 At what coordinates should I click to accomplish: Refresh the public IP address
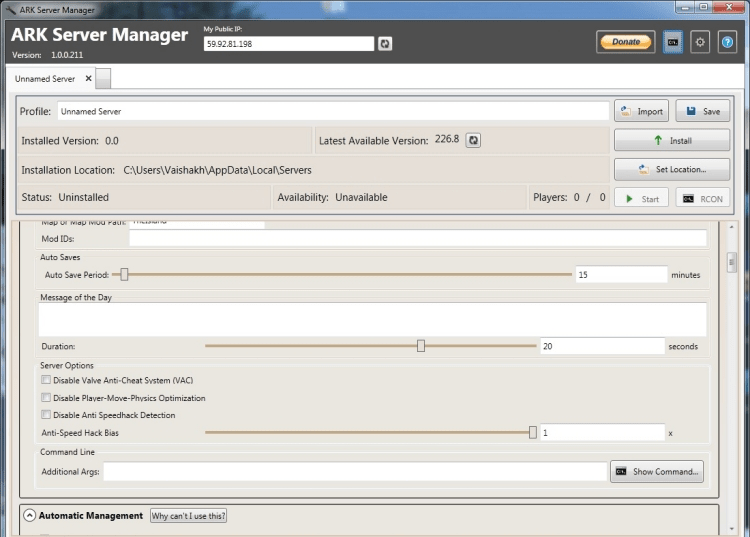pyautogui.click(x=385, y=44)
